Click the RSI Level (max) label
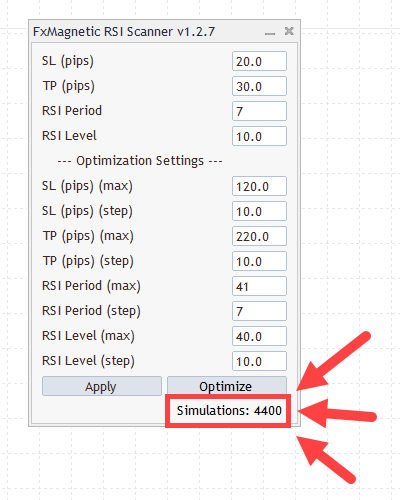Viewport: 400px width, 500px height. click(88, 336)
